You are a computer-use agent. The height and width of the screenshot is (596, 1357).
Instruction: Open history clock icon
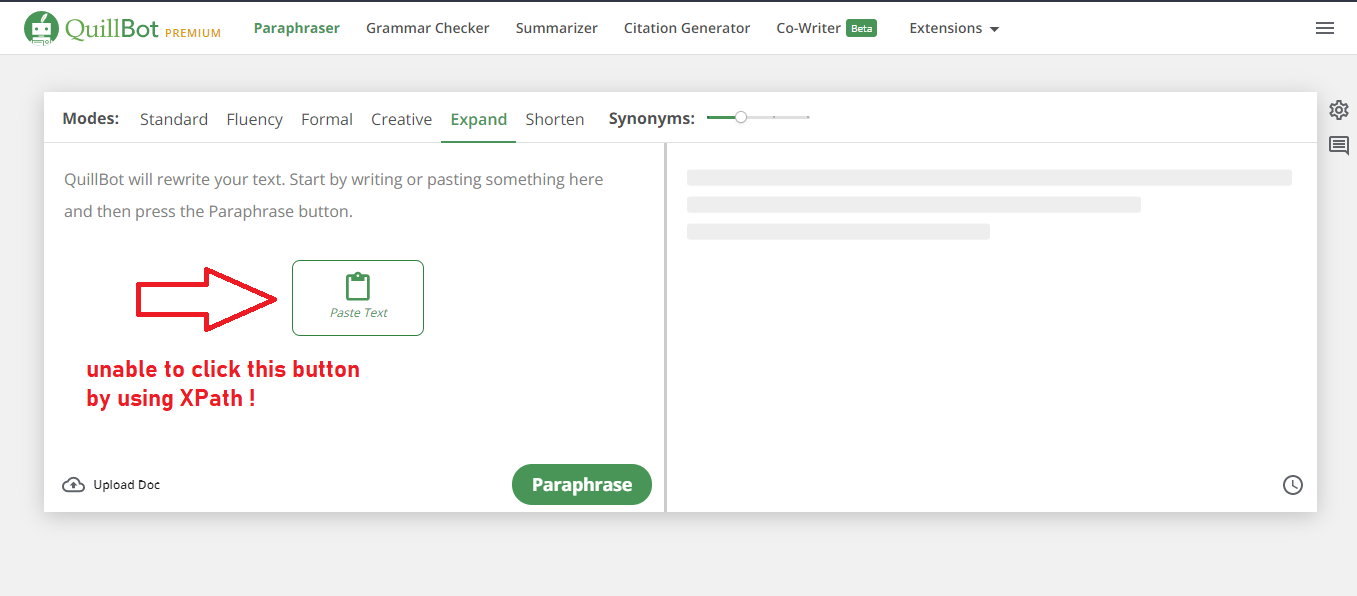(1293, 485)
